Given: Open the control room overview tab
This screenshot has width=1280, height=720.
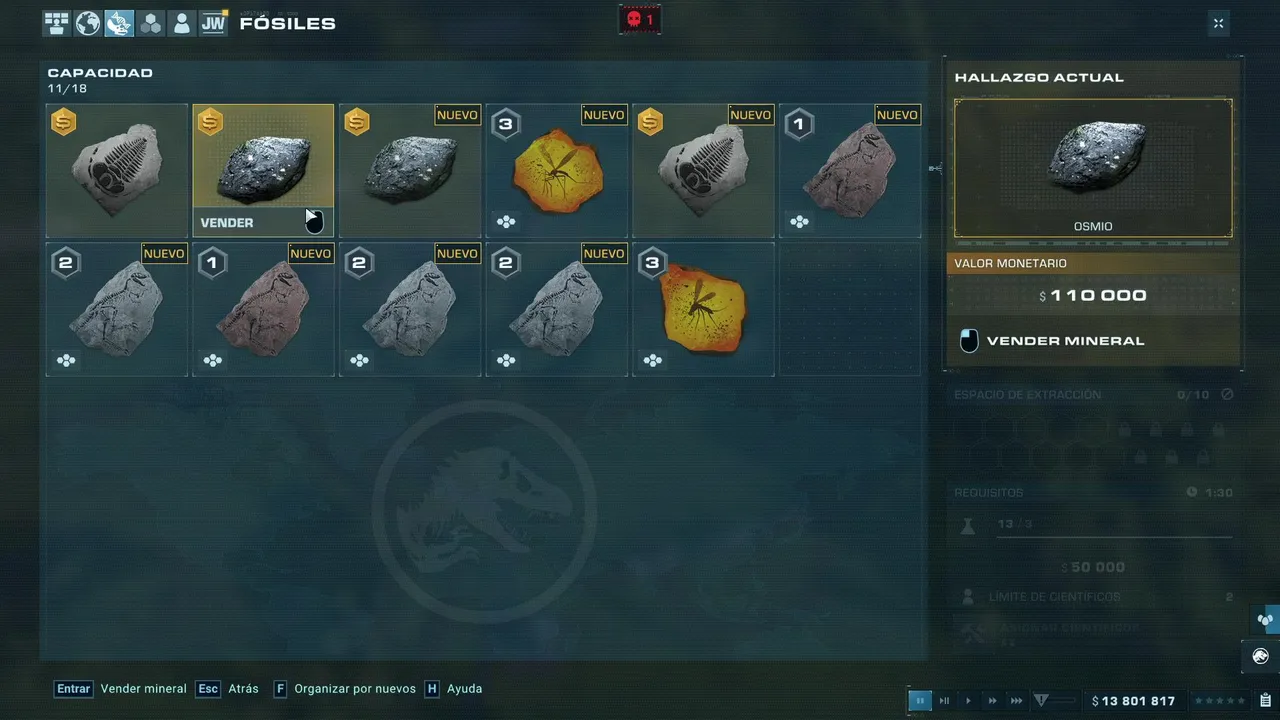Looking at the screenshot, I should [x=56, y=23].
